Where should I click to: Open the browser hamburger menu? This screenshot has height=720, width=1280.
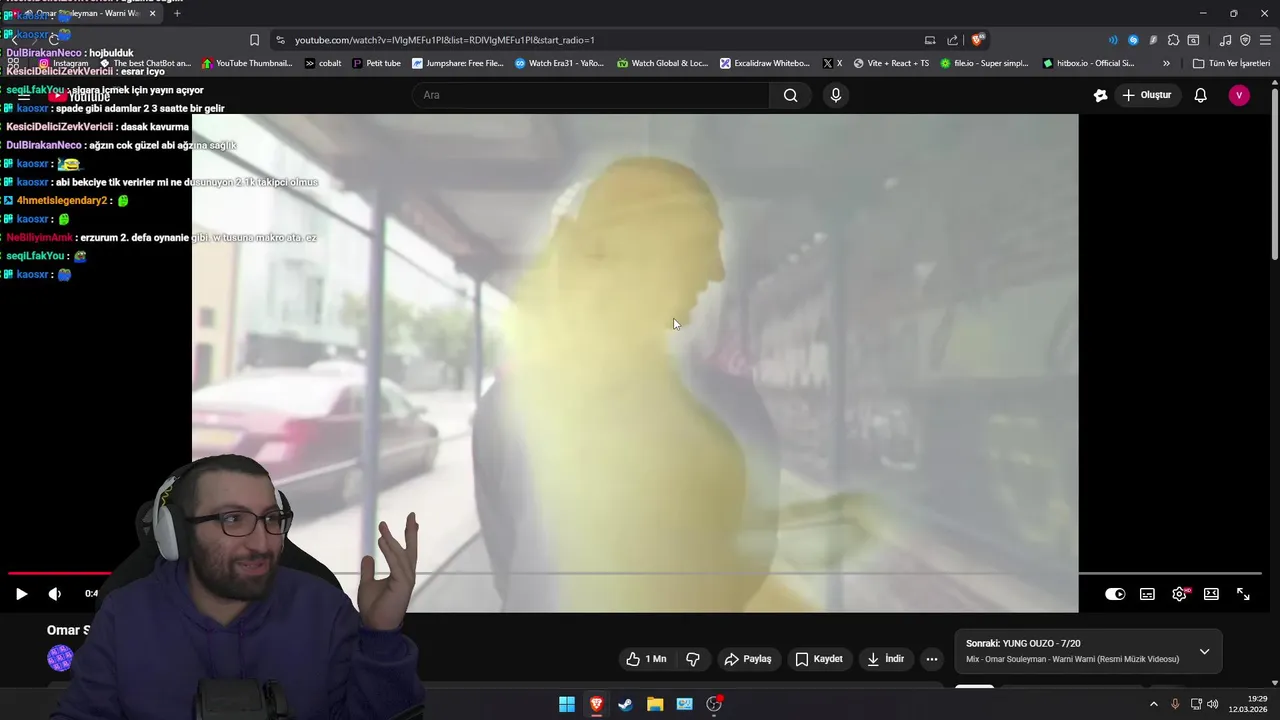[1265, 40]
